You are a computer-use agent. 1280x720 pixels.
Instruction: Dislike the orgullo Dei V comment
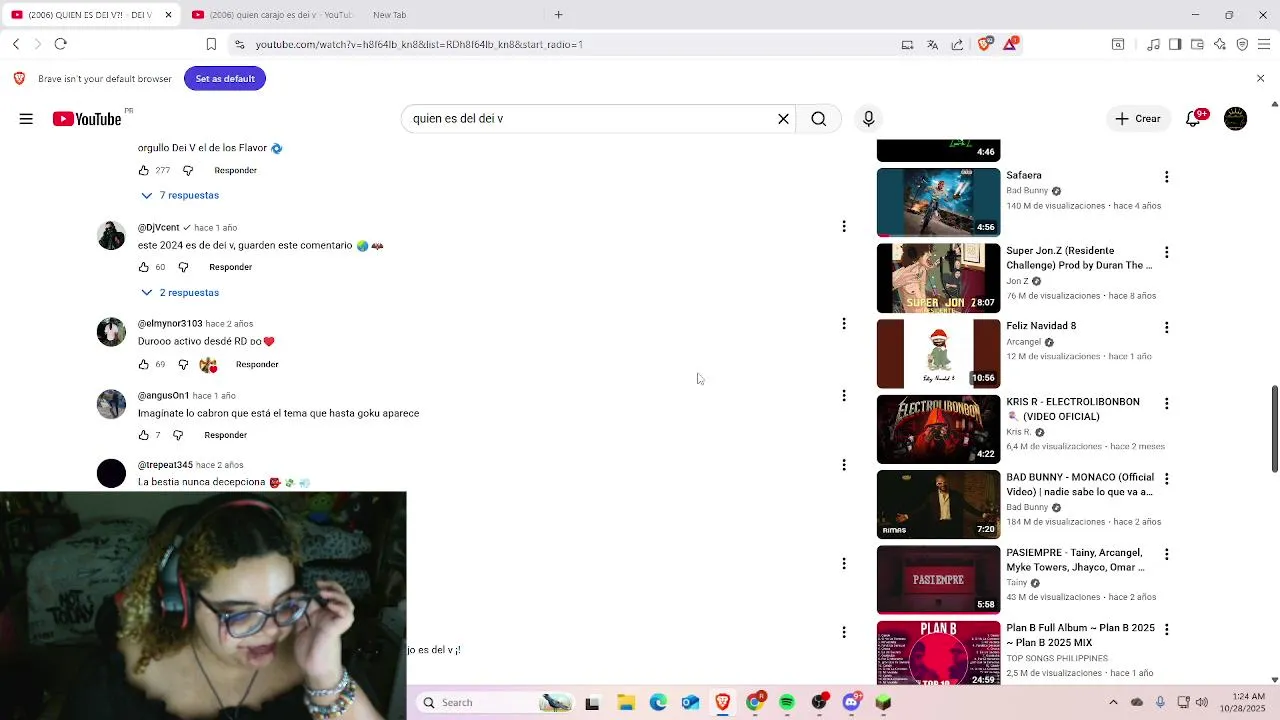point(187,171)
